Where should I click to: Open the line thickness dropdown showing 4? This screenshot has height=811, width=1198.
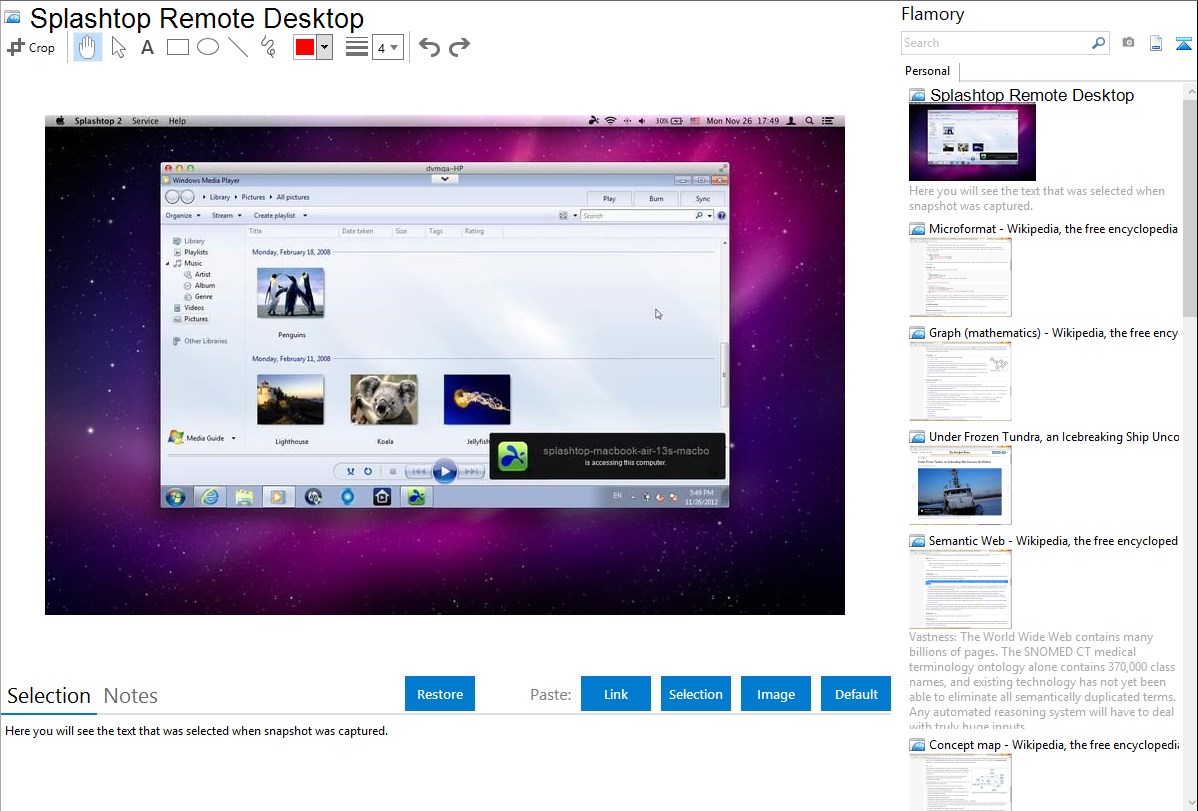[388, 47]
